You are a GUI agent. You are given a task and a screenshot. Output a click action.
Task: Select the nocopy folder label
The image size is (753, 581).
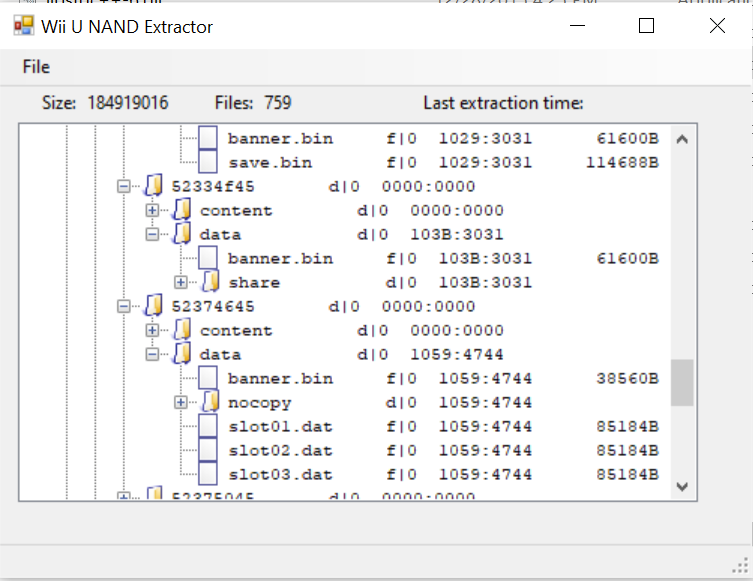(x=260, y=403)
